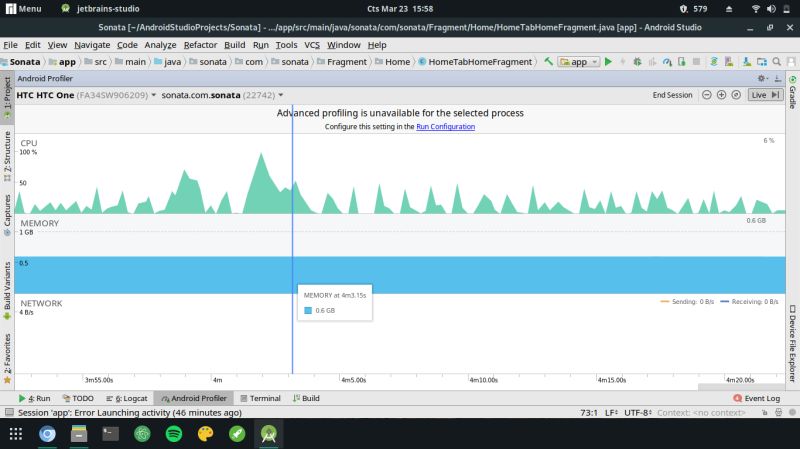
Task: Click the LF line separator status entry
Action: coord(611,412)
